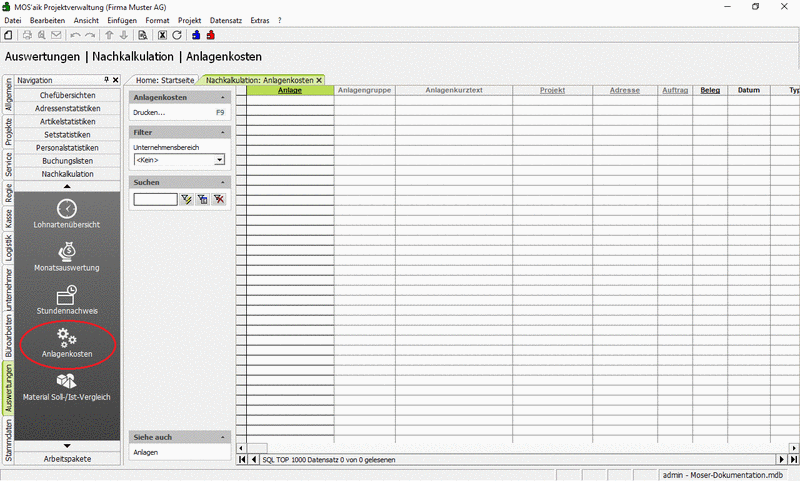The image size is (800, 481).
Task: Collapse the Filter section
Action: pos(222,132)
